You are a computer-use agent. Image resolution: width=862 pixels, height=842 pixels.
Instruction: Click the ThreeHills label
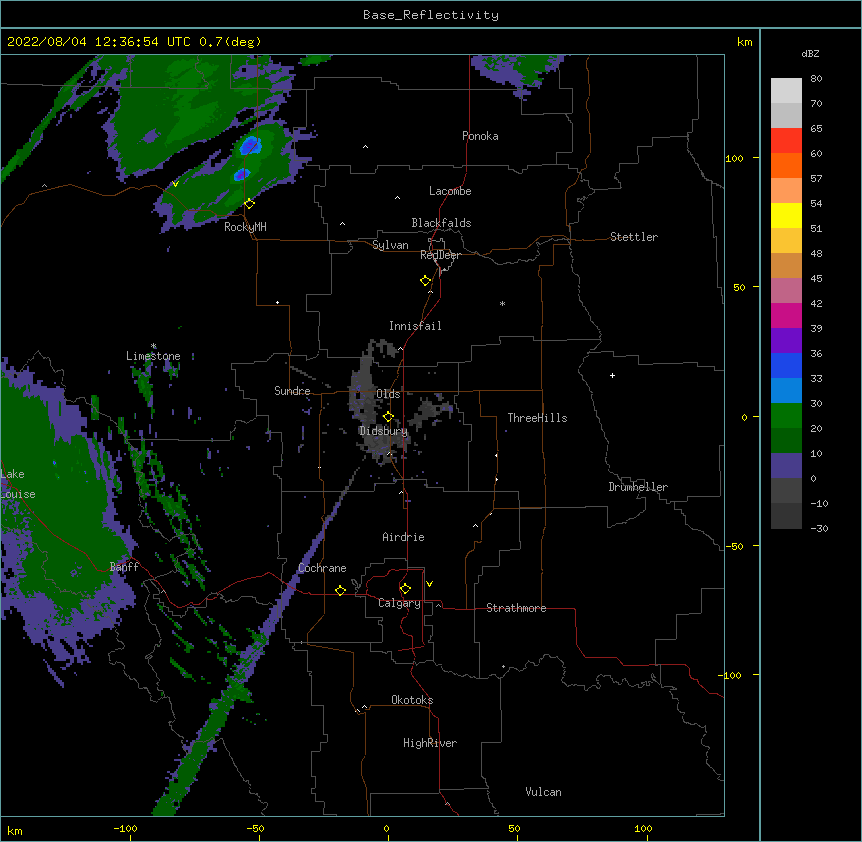pyautogui.click(x=537, y=418)
